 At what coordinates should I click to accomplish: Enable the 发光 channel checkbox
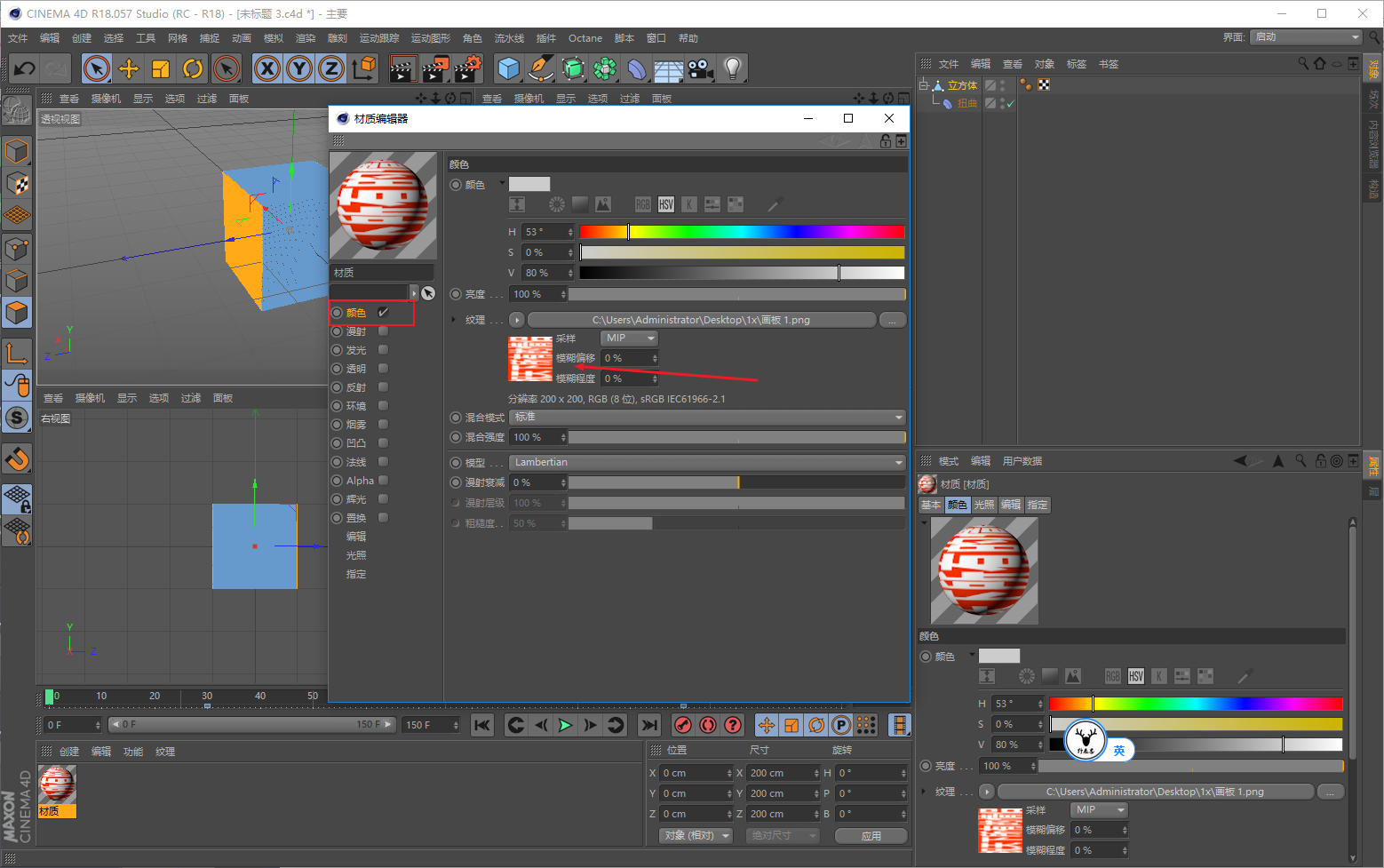[x=383, y=350]
